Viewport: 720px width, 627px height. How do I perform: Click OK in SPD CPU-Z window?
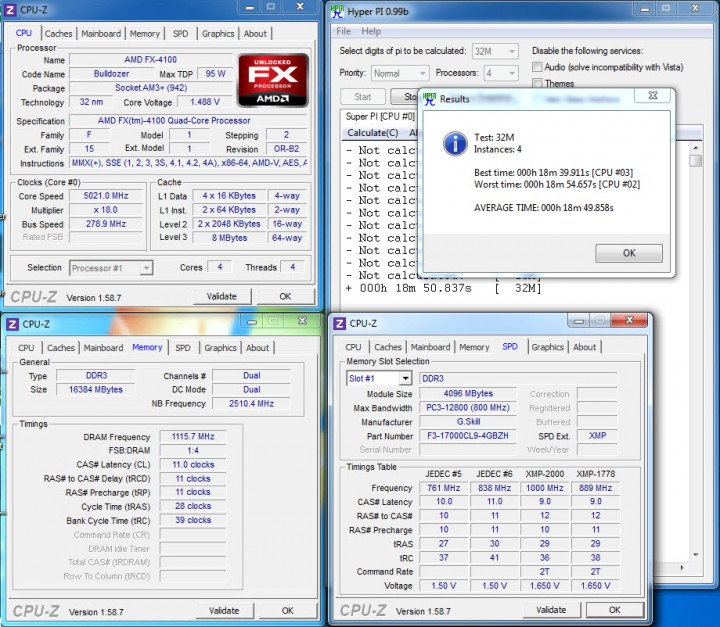[x=615, y=610]
